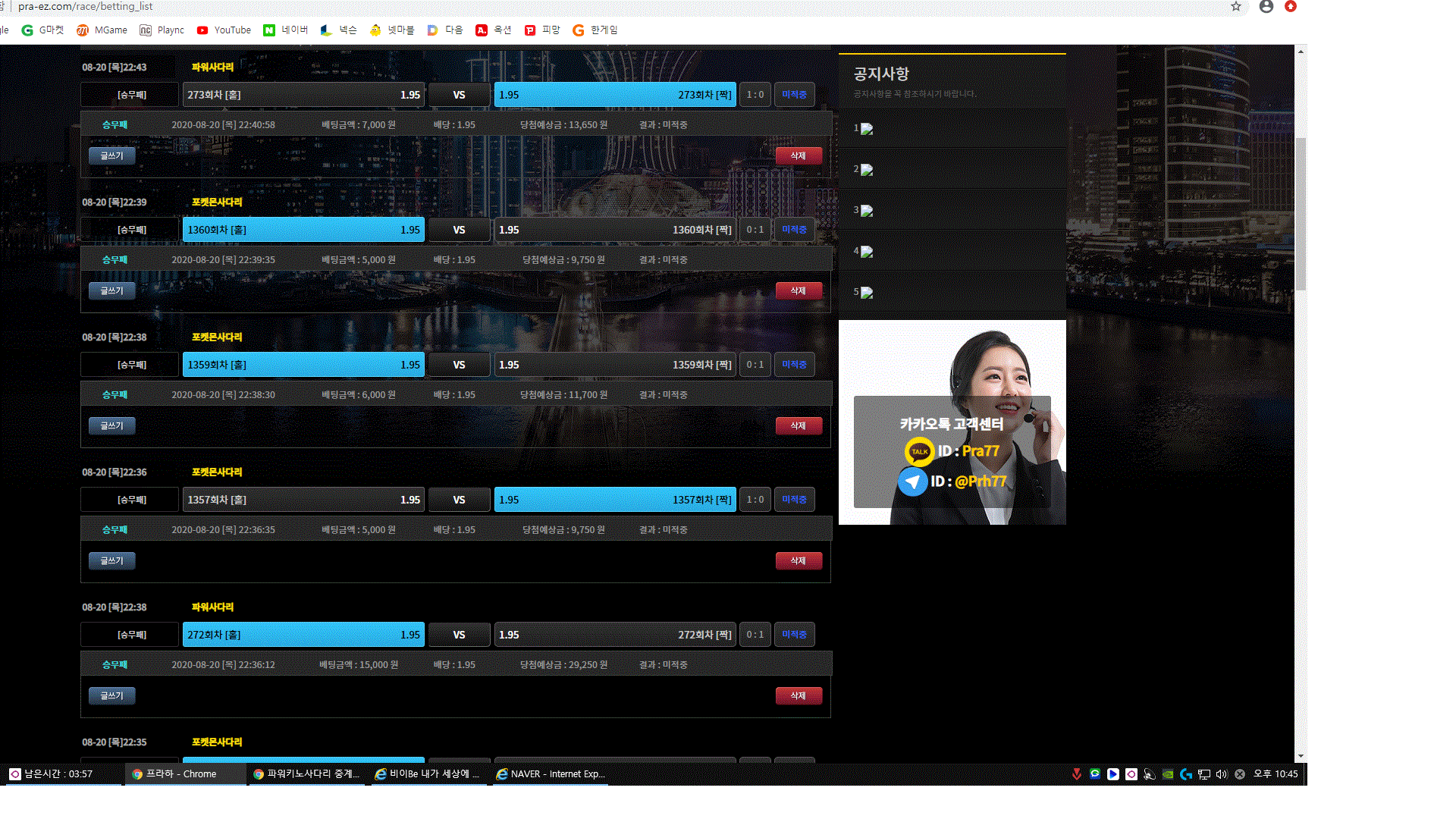Click the Telegram icon in customer center banner

tap(913, 482)
